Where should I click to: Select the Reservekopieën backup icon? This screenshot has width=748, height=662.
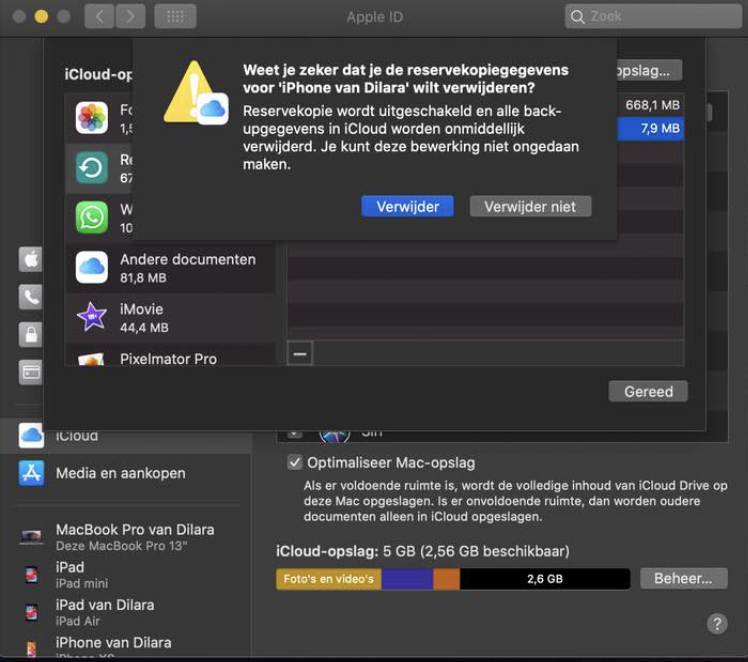coord(92,167)
